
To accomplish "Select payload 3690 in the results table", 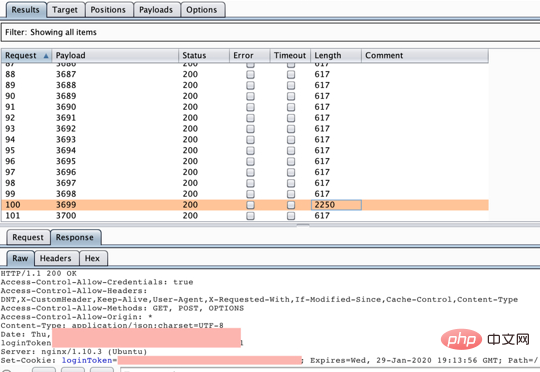I will point(66,107).
